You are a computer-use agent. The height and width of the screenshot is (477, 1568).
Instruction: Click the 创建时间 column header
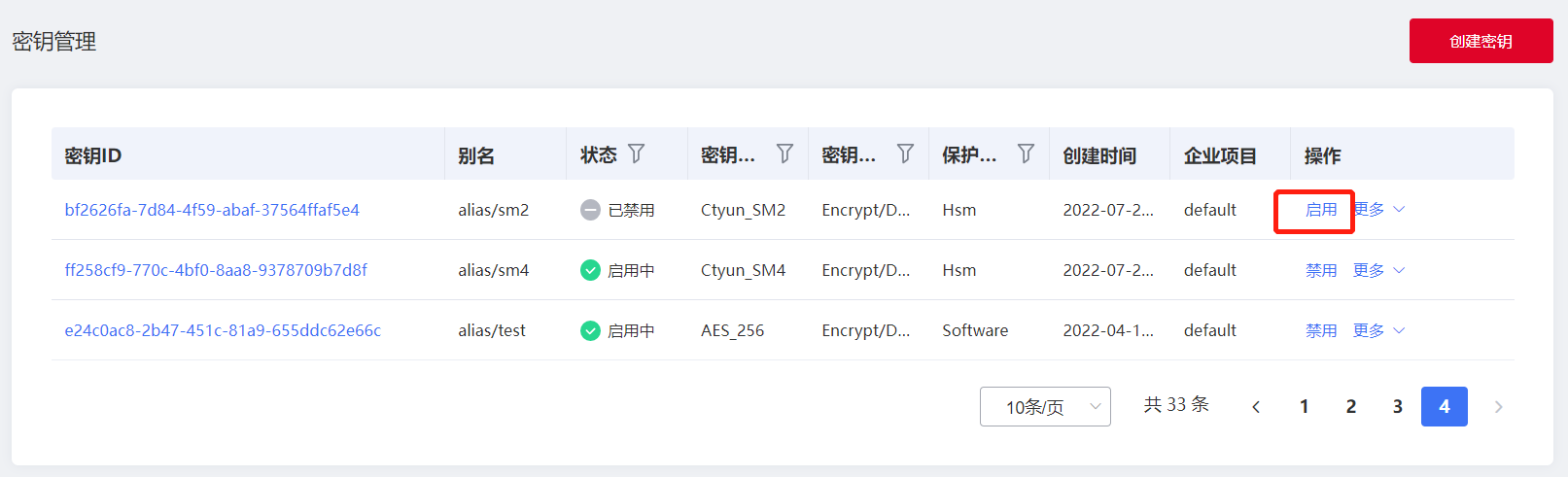(1099, 155)
